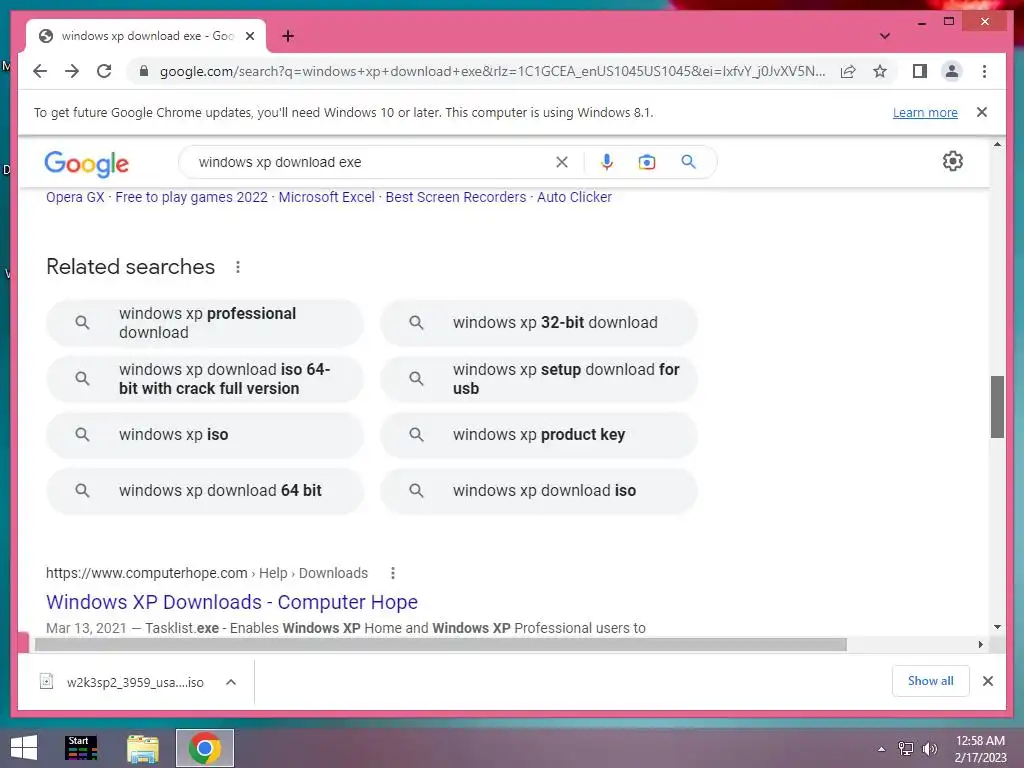
Task: Go back to the previous page
Action: [40, 71]
